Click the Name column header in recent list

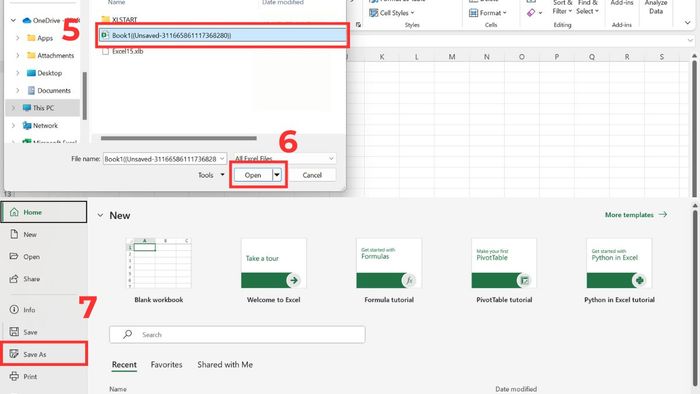click(118, 389)
